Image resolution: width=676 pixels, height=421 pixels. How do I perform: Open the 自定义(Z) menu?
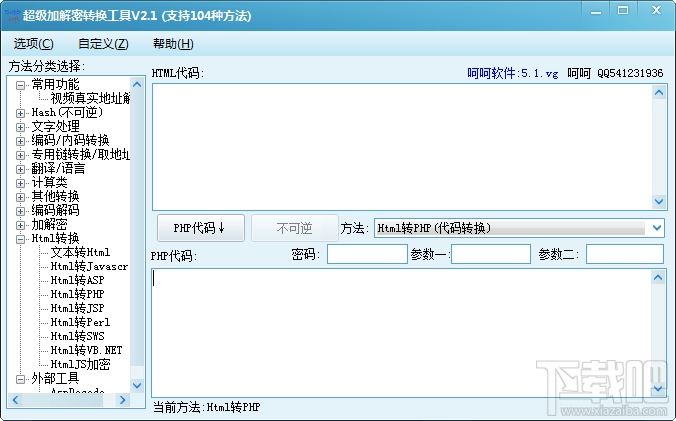[x=103, y=44]
